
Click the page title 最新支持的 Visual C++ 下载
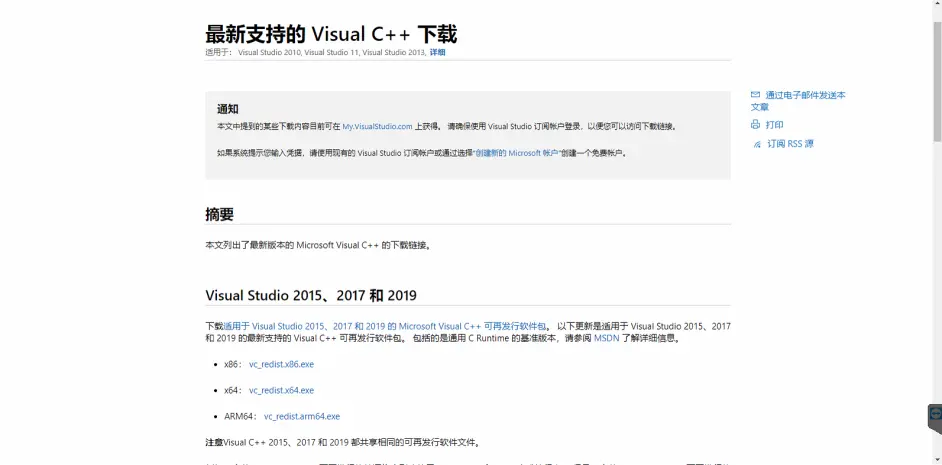pyautogui.click(x=331, y=34)
